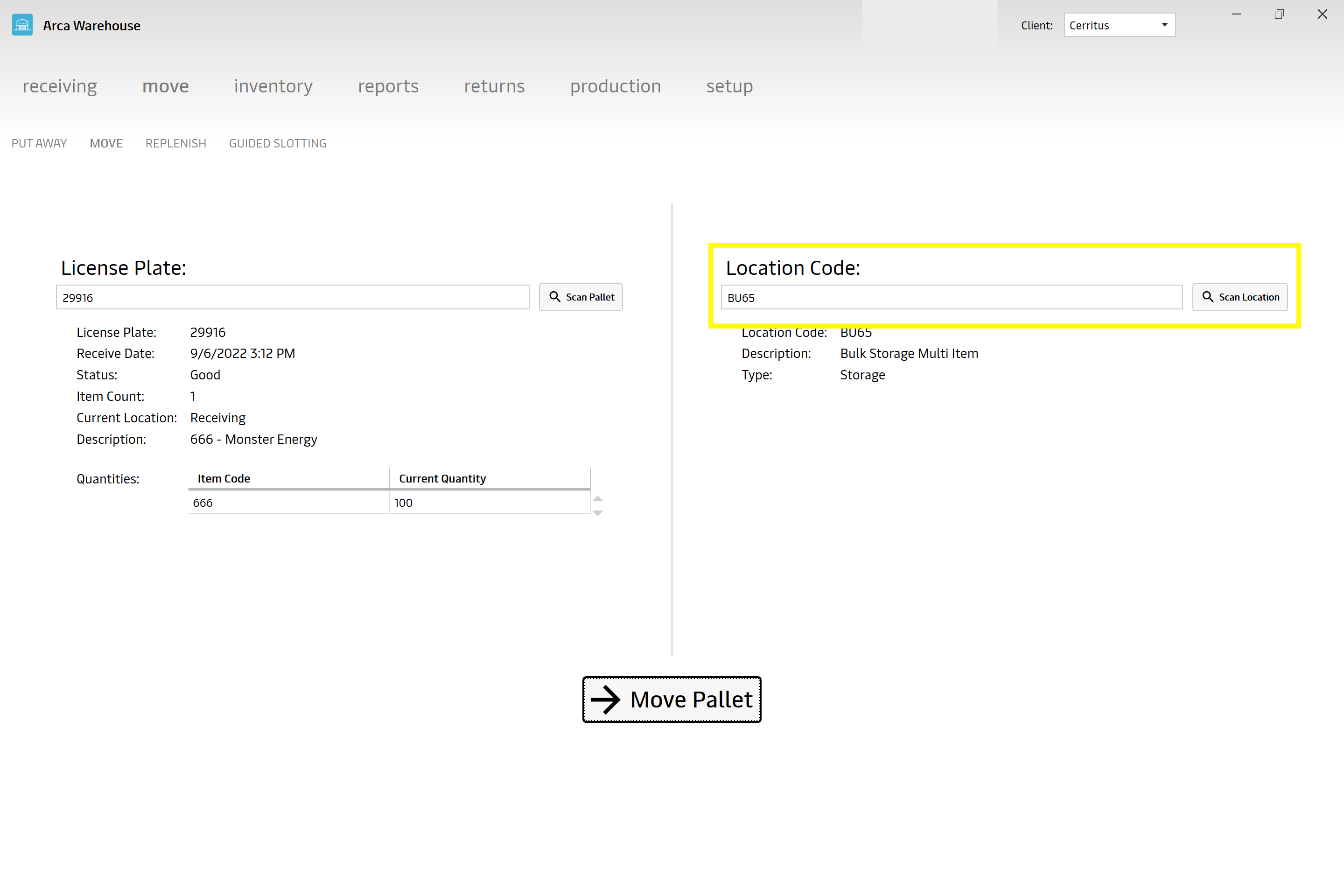Restore down the application window
The image size is (1344, 896).
(1279, 14)
